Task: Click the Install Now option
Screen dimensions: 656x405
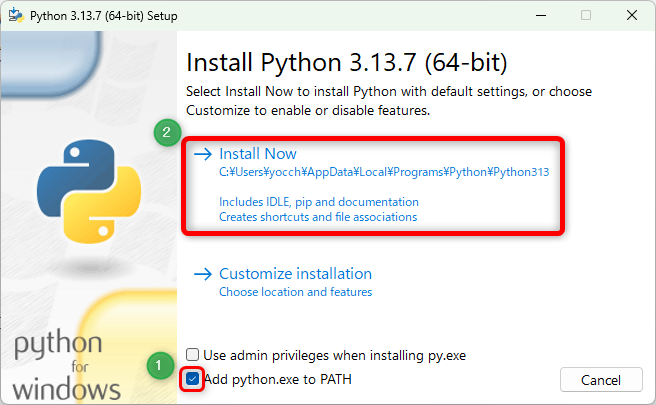Action: point(372,185)
